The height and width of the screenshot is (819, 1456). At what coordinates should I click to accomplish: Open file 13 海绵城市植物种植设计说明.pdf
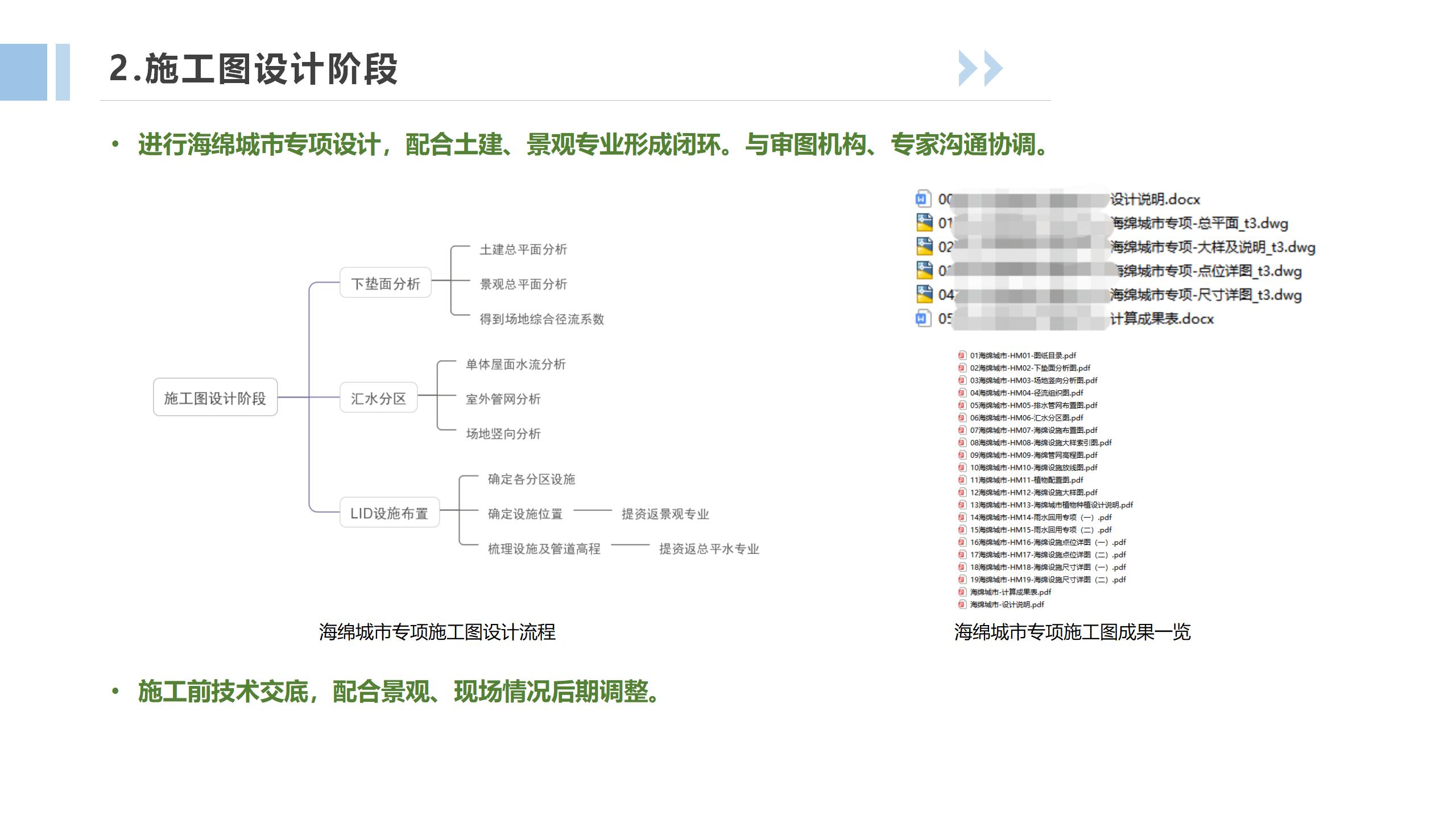coord(1051,505)
